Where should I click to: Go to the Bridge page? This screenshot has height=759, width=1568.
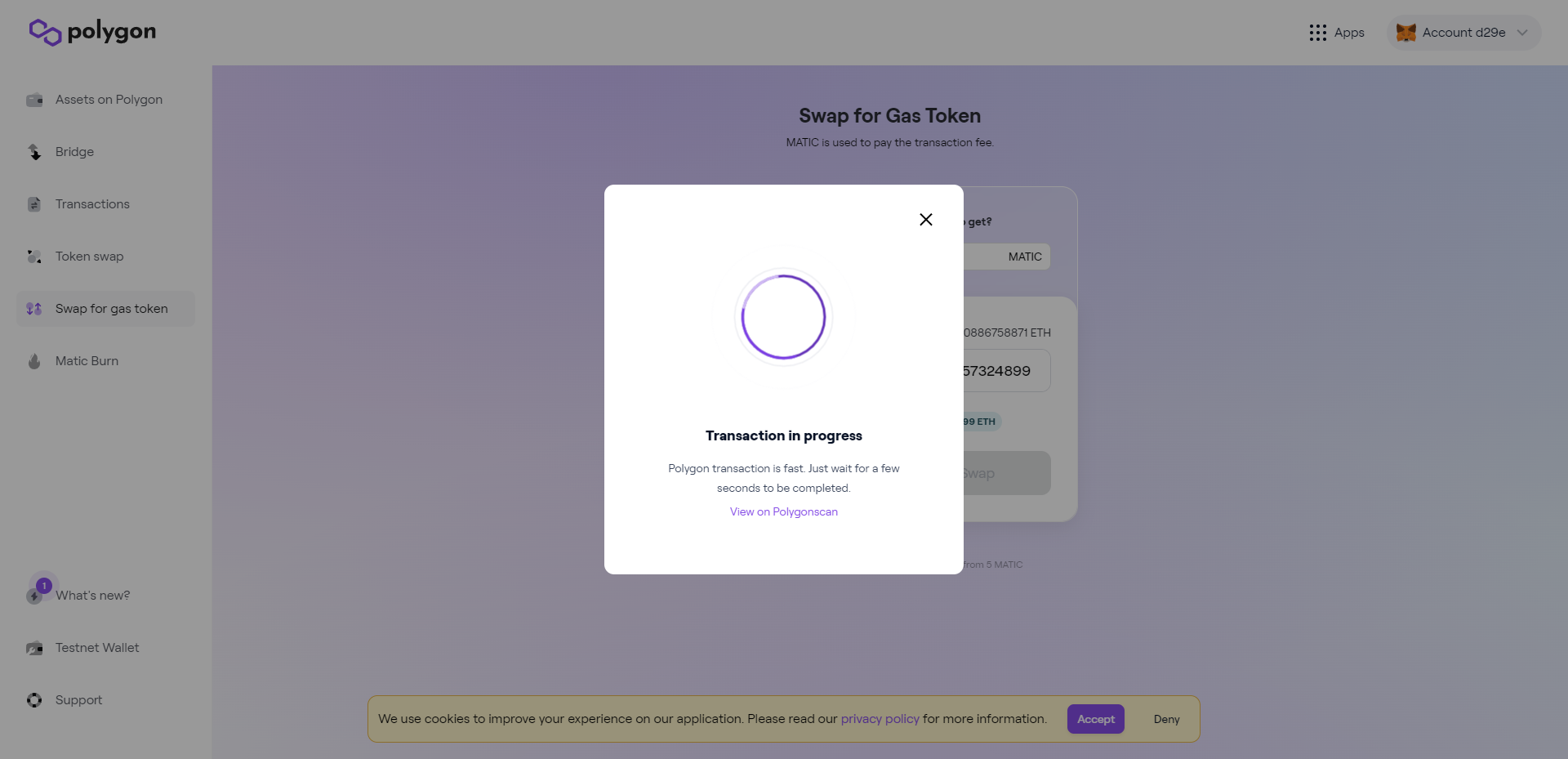[x=105, y=152]
